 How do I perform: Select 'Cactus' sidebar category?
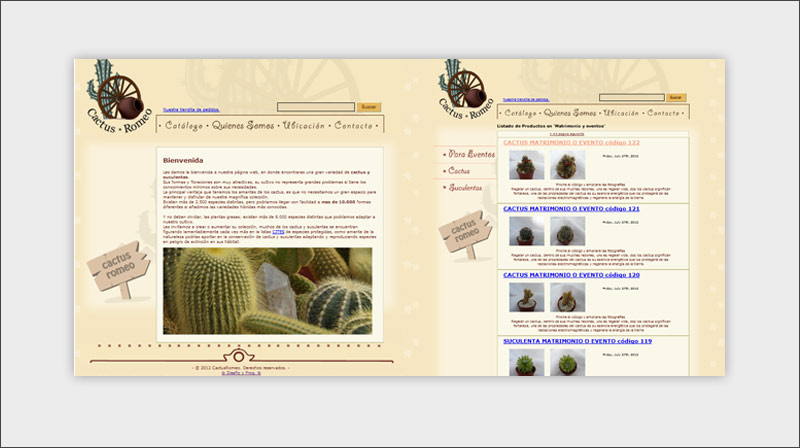[x=458, y=171]
